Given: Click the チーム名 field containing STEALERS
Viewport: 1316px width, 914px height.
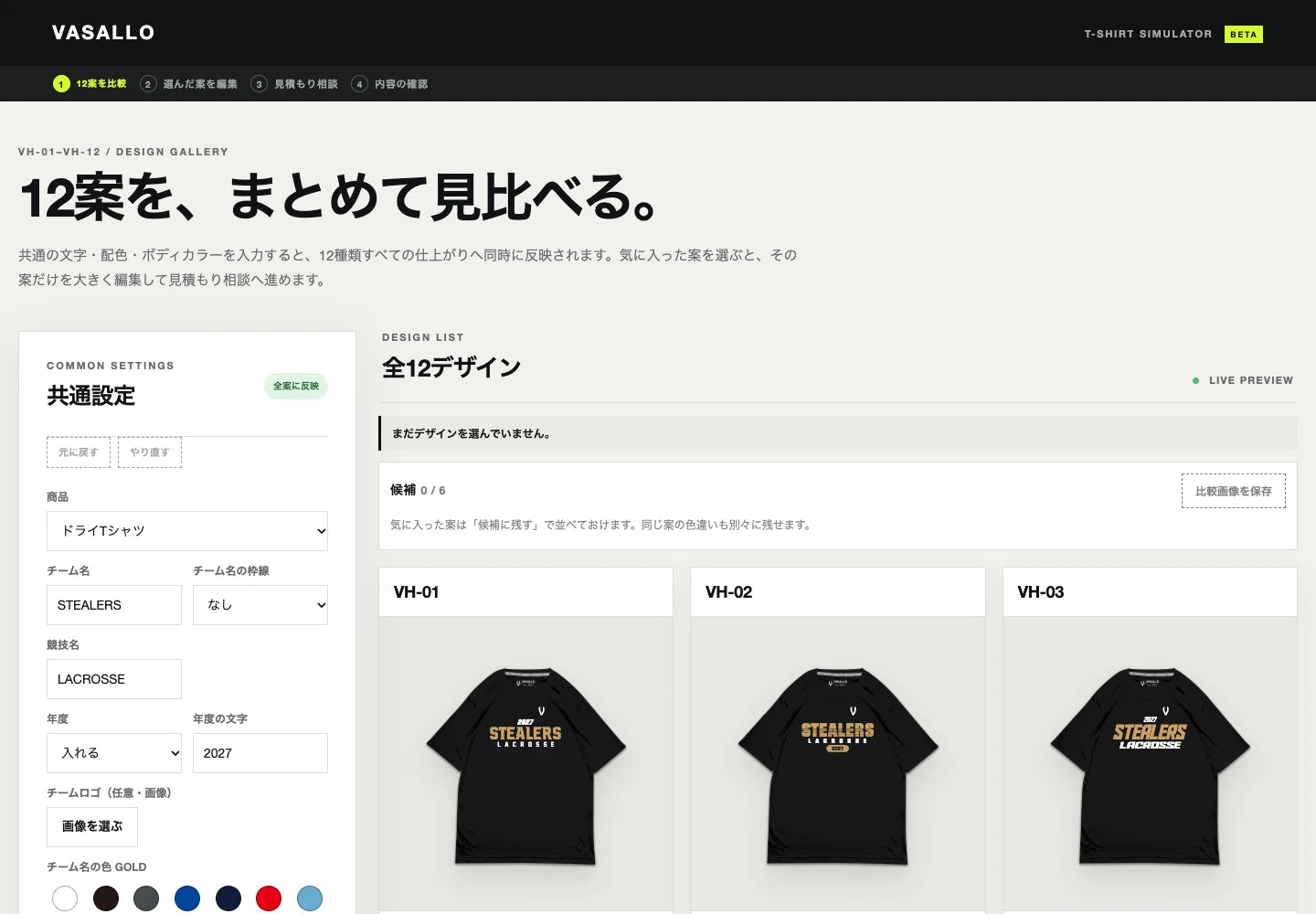Looking at the screenshot, I should click(114, 605).
